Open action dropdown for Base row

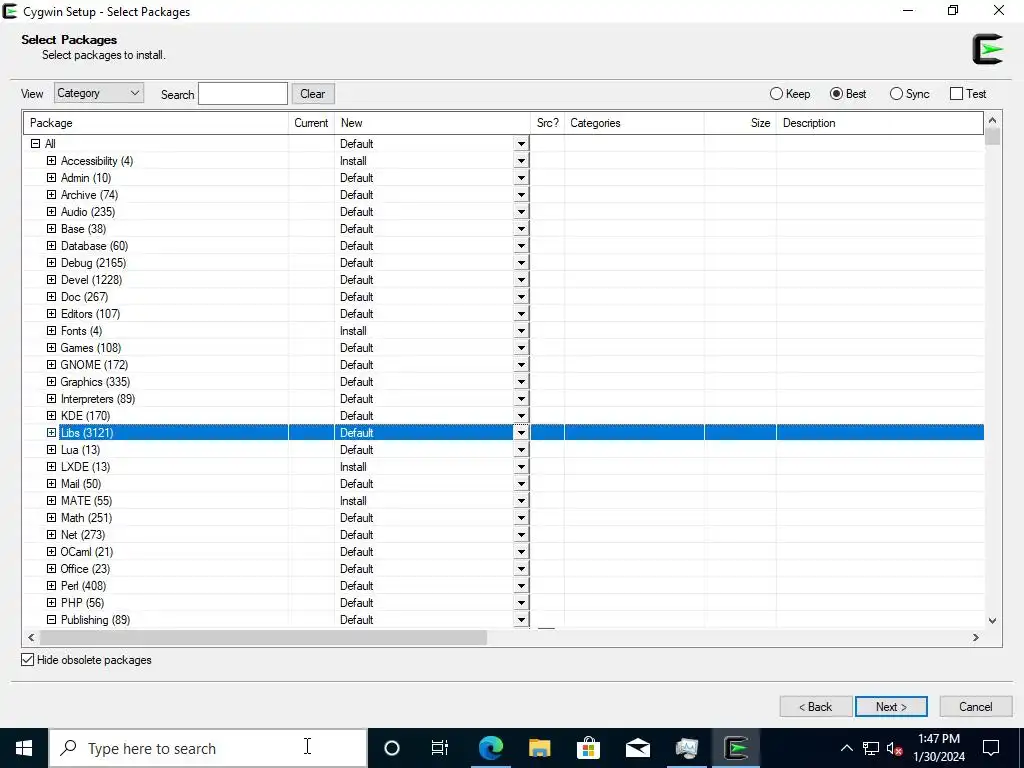pyautogui.click(x=521, y=229)
